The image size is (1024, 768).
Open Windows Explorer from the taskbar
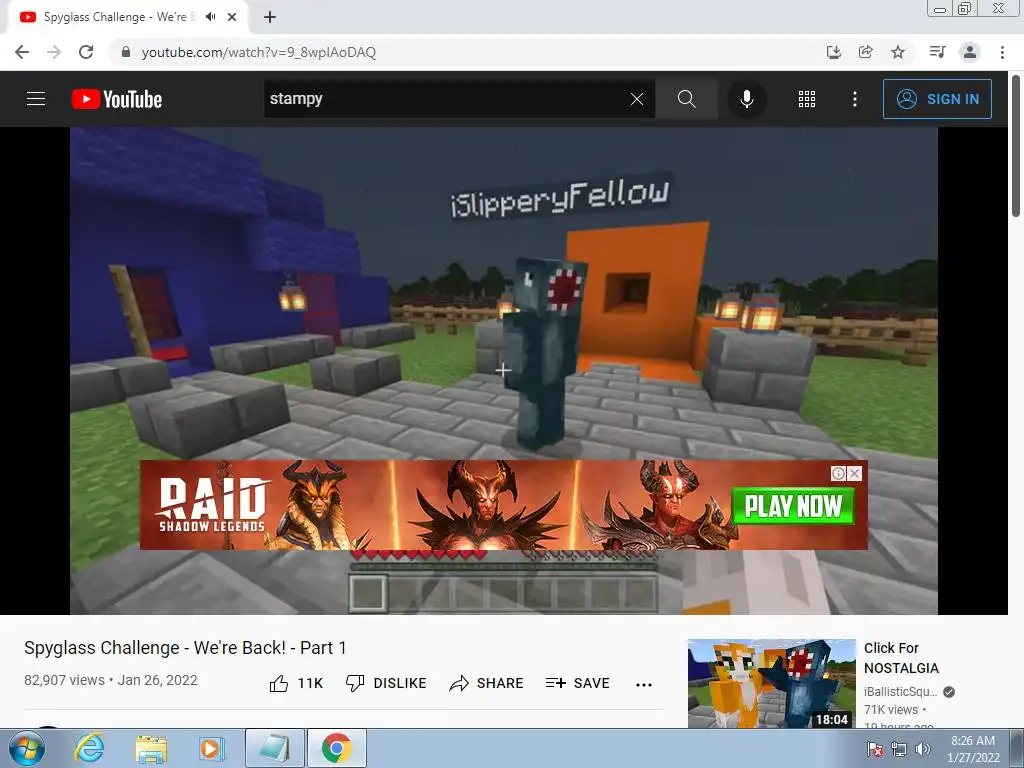click(x=151, y=748)
